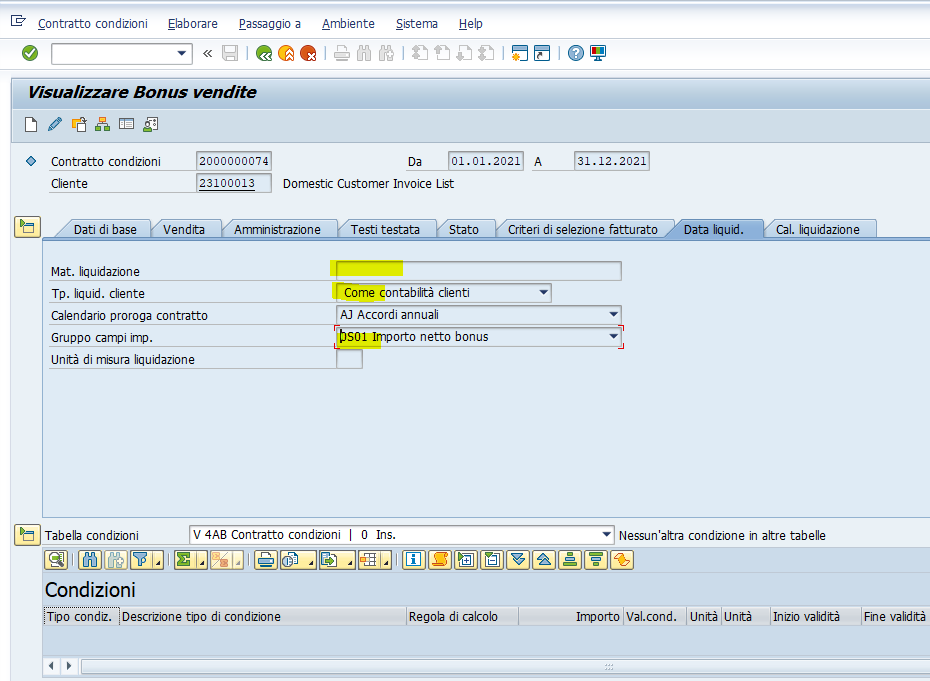Click the Create new document page icon

pyautogui.click(x=31, y=125)
